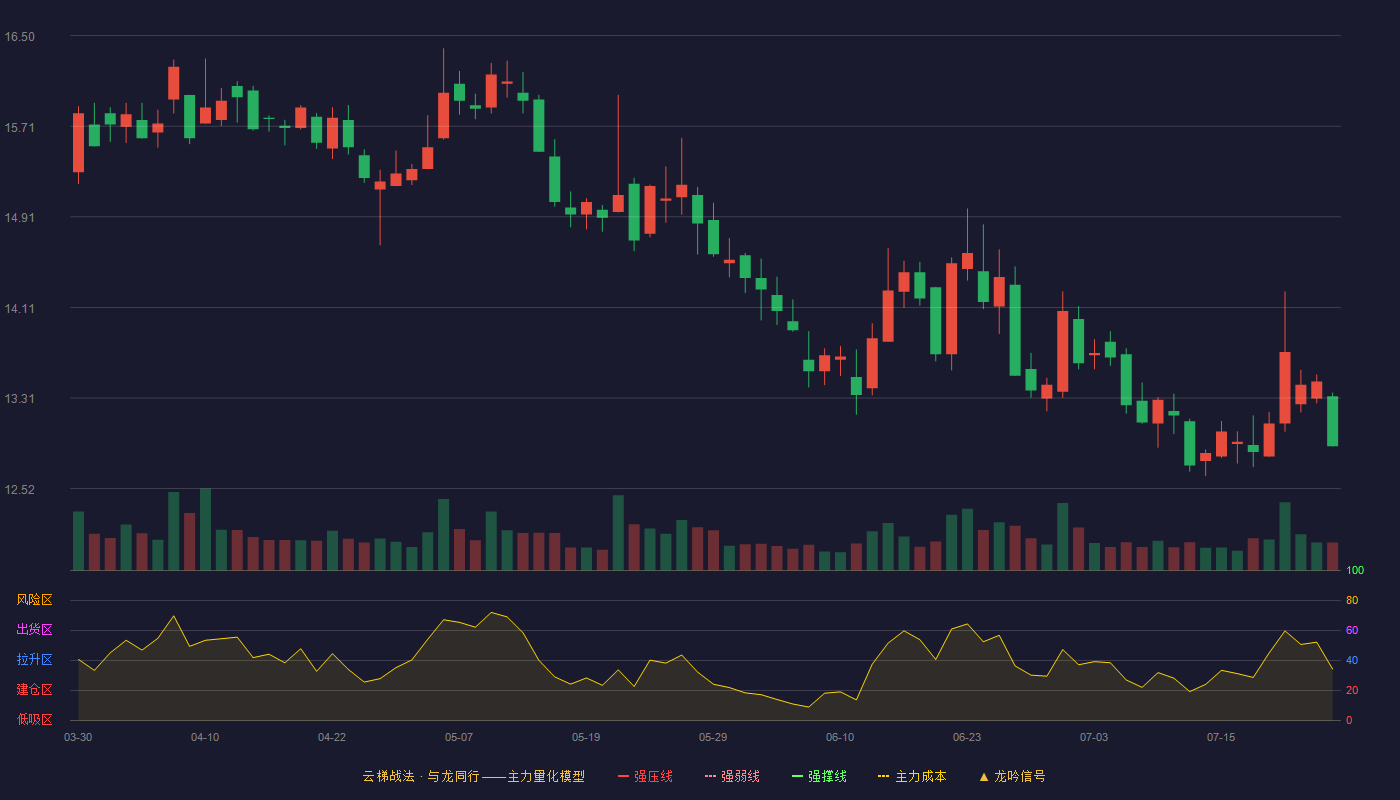Click the 13.31 price axis label

coord(20,399)
